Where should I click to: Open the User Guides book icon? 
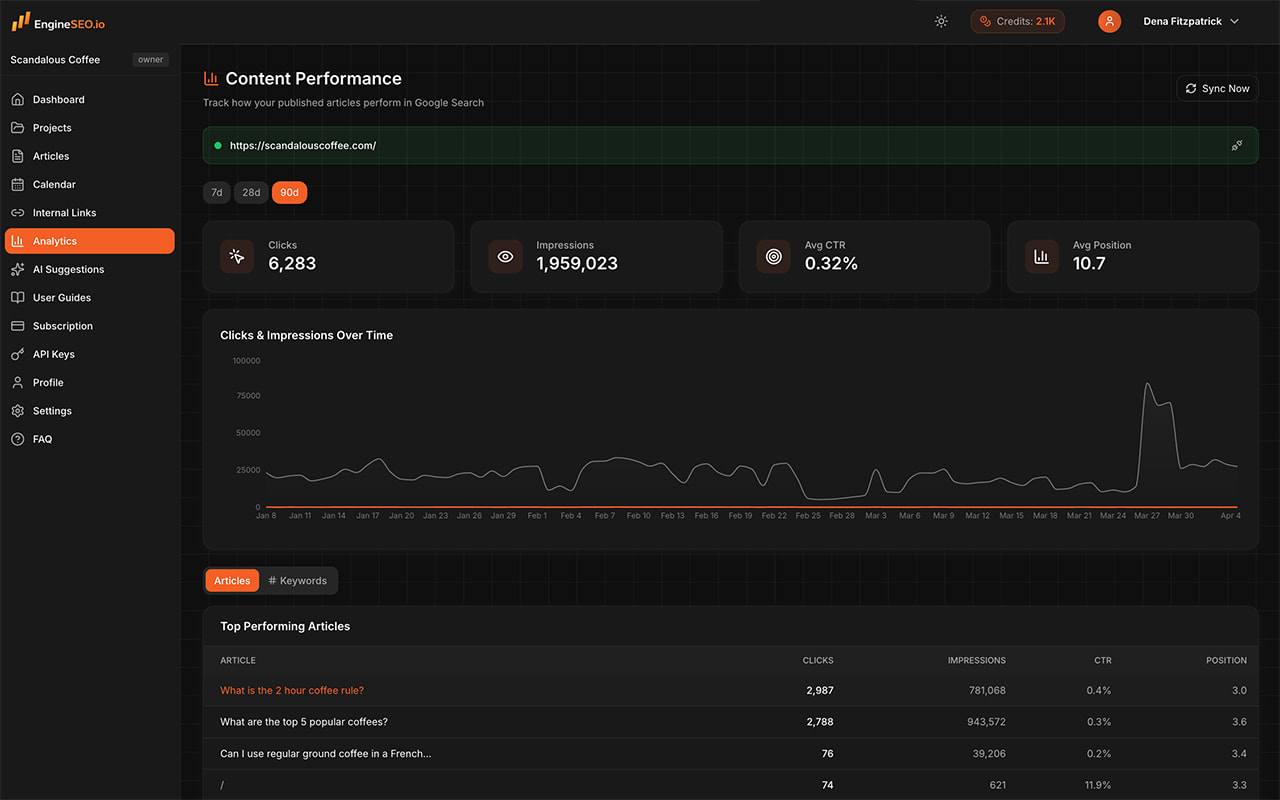click(17, 298)
